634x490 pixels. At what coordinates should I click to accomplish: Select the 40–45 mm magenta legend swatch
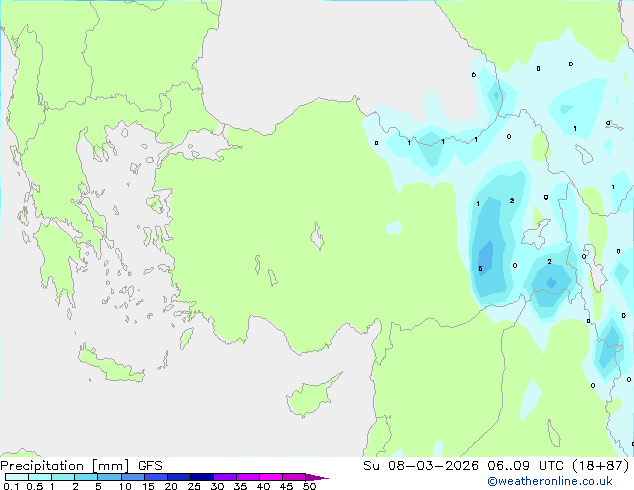271,477
